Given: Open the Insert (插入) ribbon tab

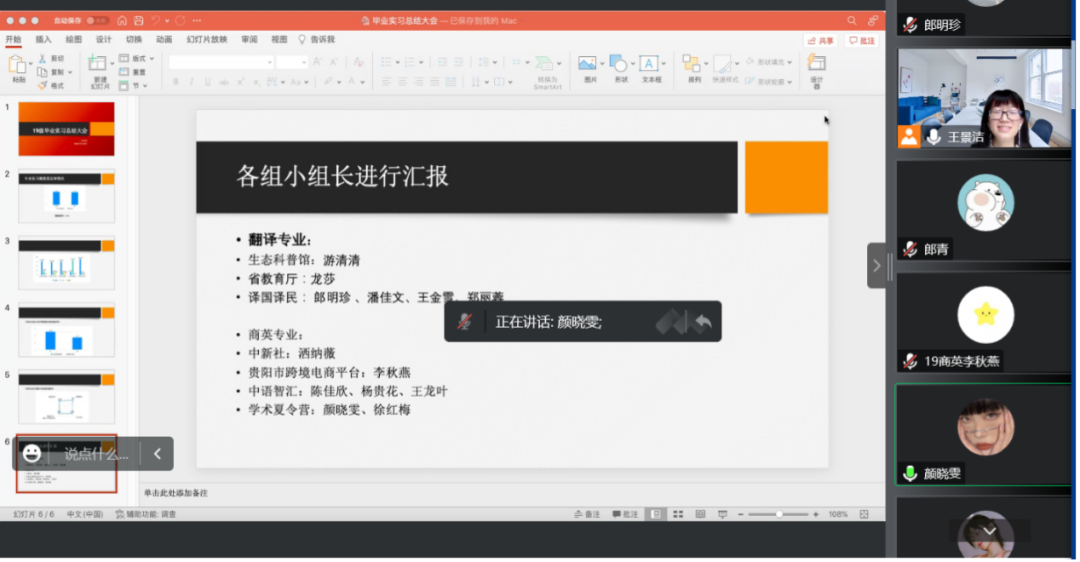Looking at the screenshot, I should [44, 40].
